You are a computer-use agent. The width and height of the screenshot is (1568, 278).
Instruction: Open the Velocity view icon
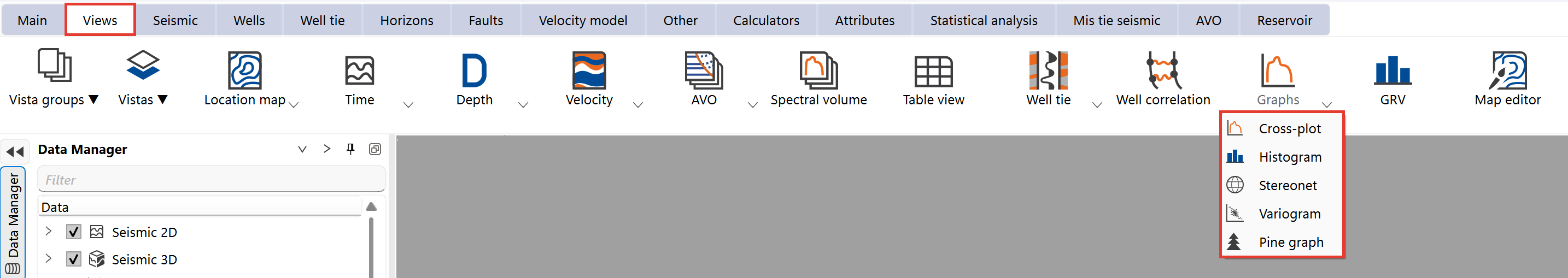(589, 70)
